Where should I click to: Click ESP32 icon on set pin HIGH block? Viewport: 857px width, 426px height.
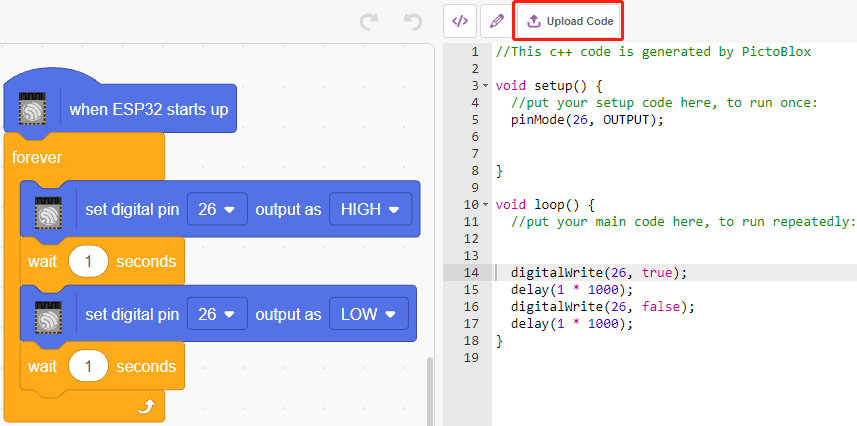tap(48, 212)
